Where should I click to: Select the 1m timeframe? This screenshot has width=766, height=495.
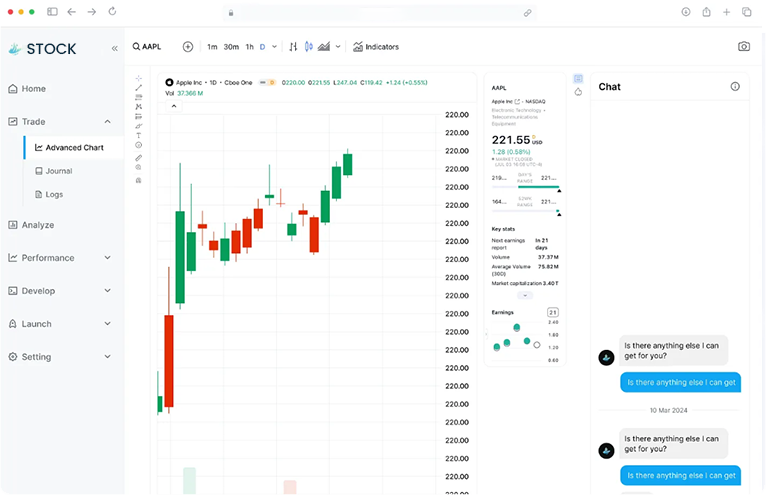pos(212,47)
